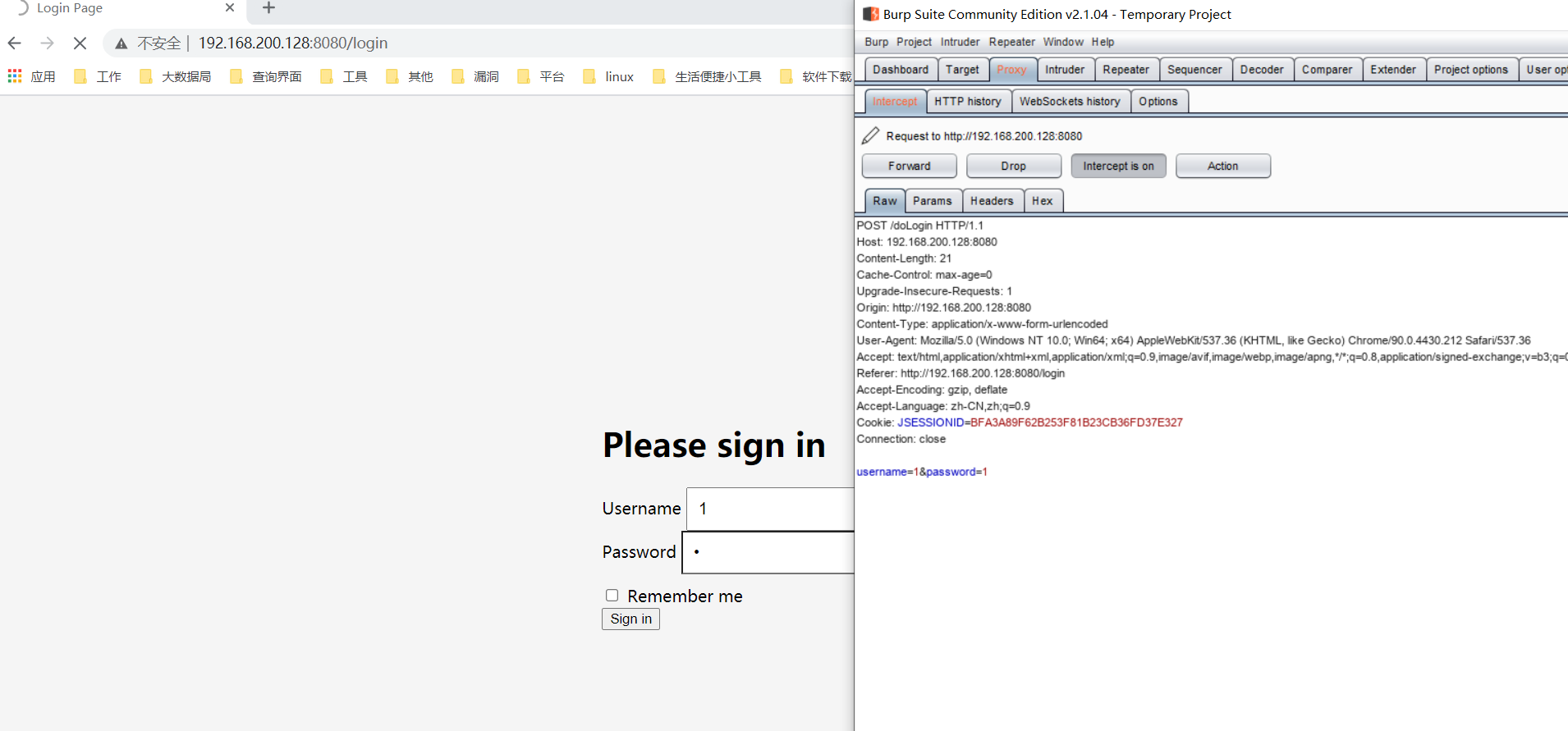Close the Login Page browser tab
Viewport: 1568px width, 731px height.
pos(230,8)
